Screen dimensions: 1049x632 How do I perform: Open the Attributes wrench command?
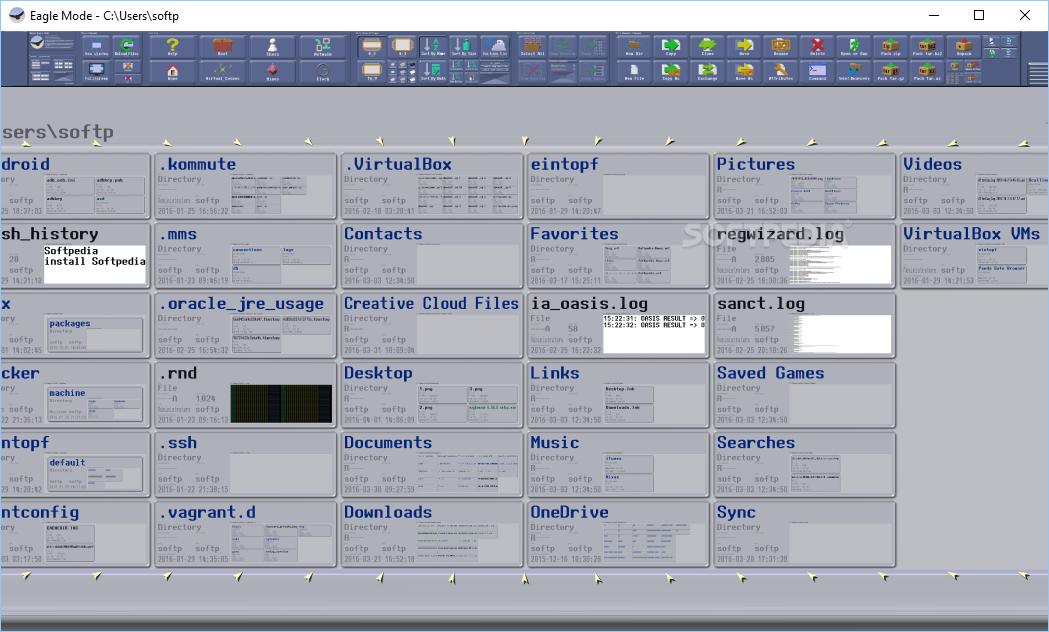[x=781, y=72]
